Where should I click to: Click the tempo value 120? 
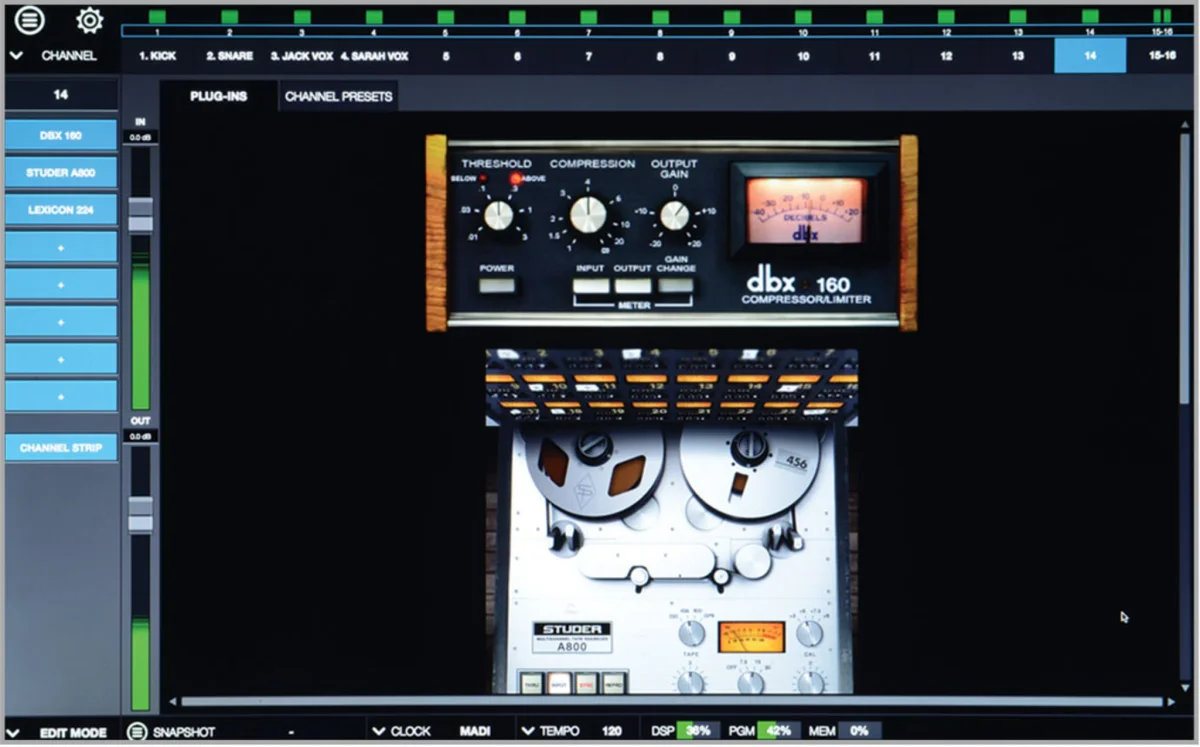(x=612, y=731)
